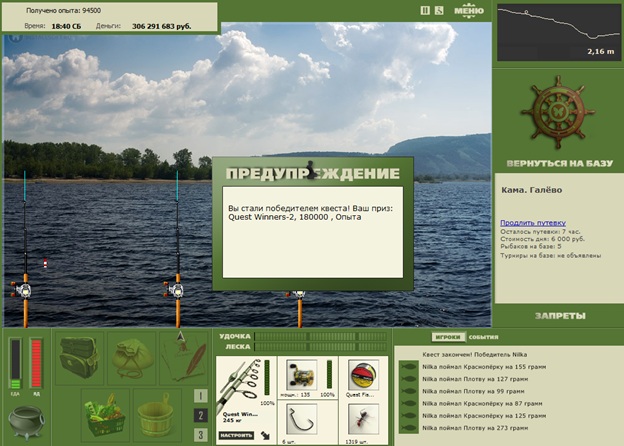This screenshot has height=446, width=624.
Task: Click the fish icon beside Красноперку 87 грамм
Action: tap(408, 403)
